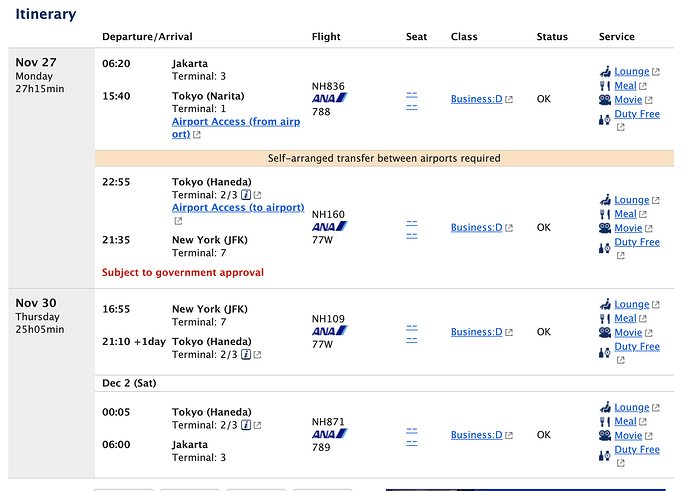
Task: Click the meal fork-and-knife icon for NH160
Action: click(605, 214)
